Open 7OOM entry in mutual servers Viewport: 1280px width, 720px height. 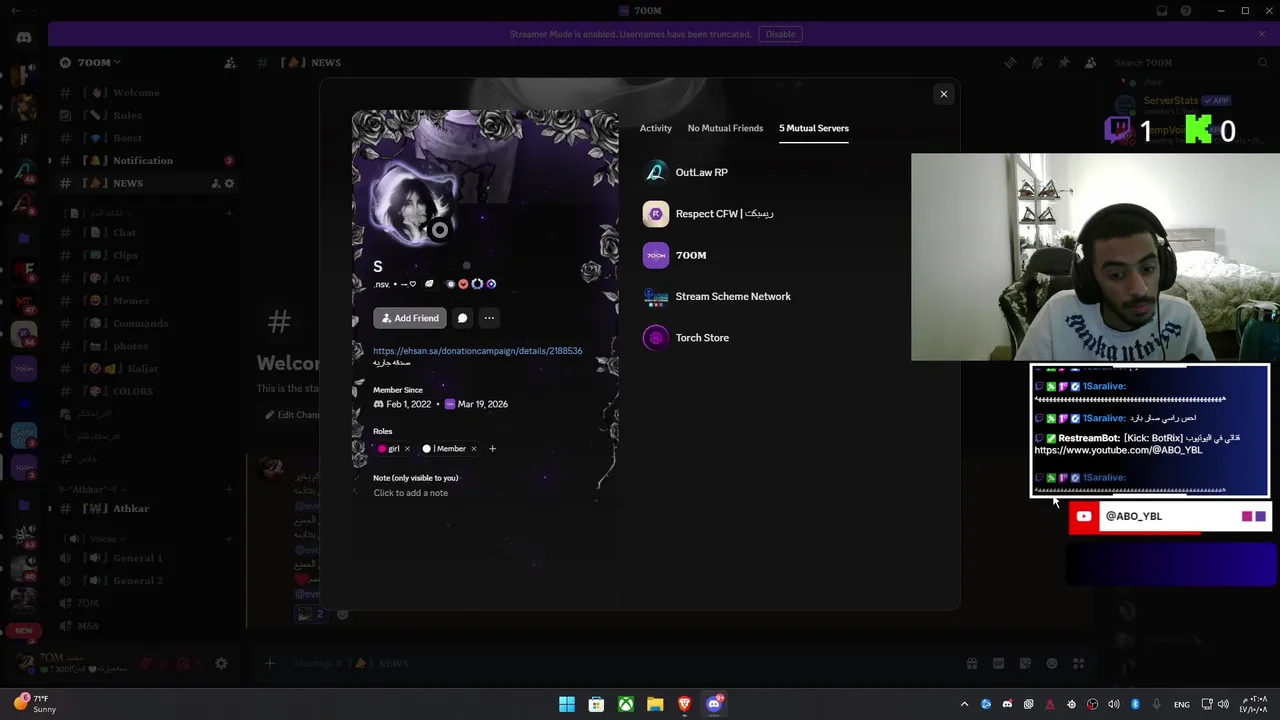pos(795,255)
